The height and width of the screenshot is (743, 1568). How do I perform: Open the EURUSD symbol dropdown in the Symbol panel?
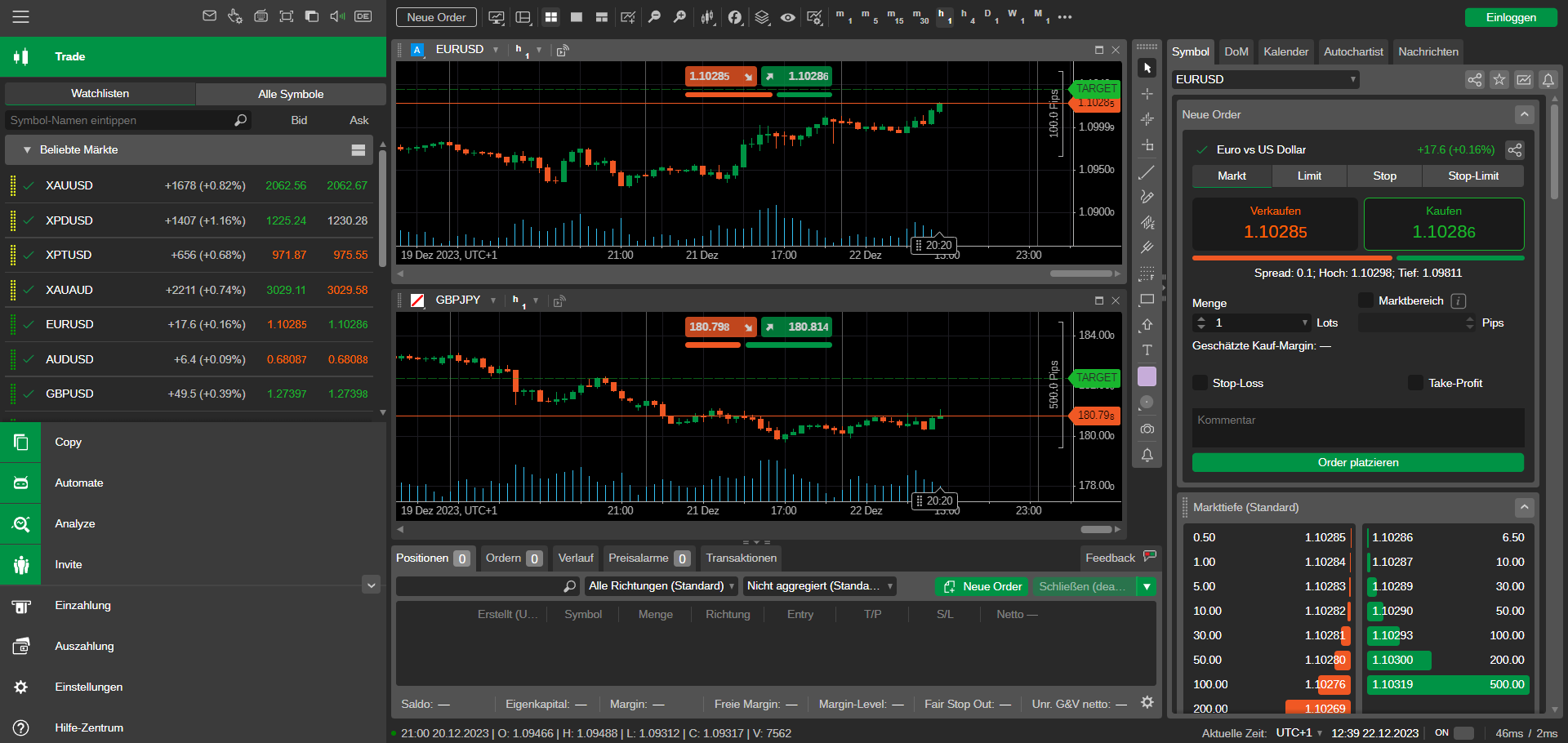1355,79
